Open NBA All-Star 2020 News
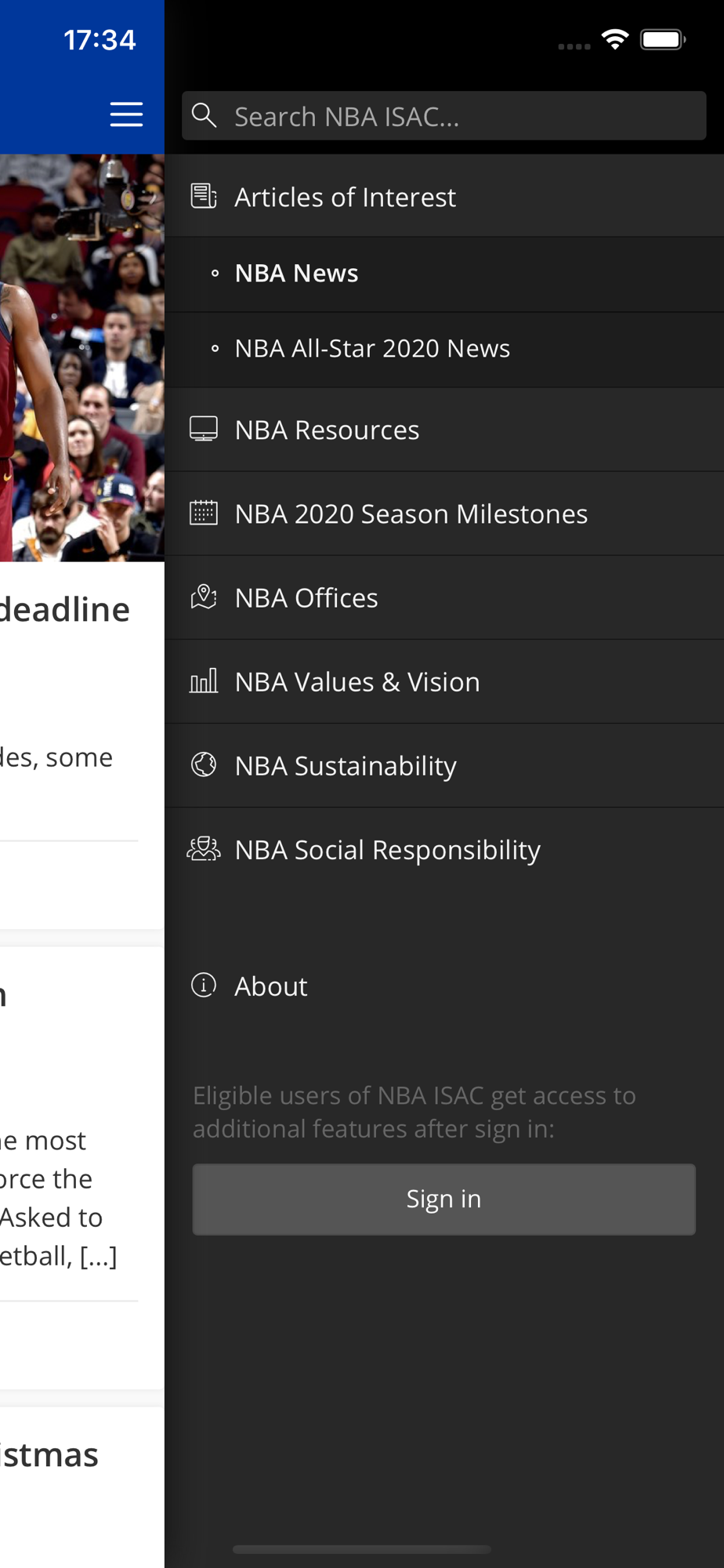This screenshot has height=1568, width=724. click(x=444, y=349)
